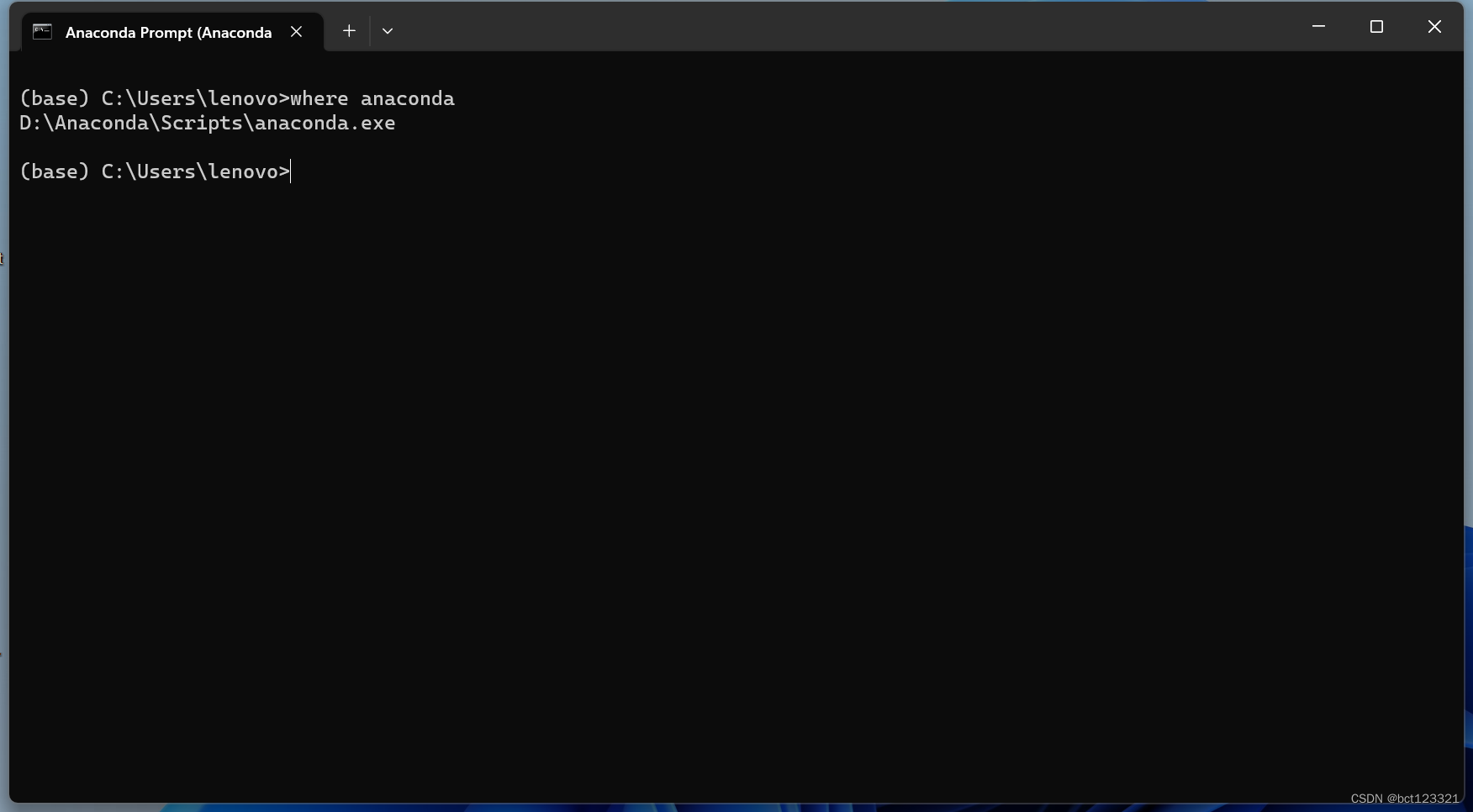The width and height of the screenshot is (1473, 812).
Task: Click the where anaconda command text
Action: coord(372,98)
